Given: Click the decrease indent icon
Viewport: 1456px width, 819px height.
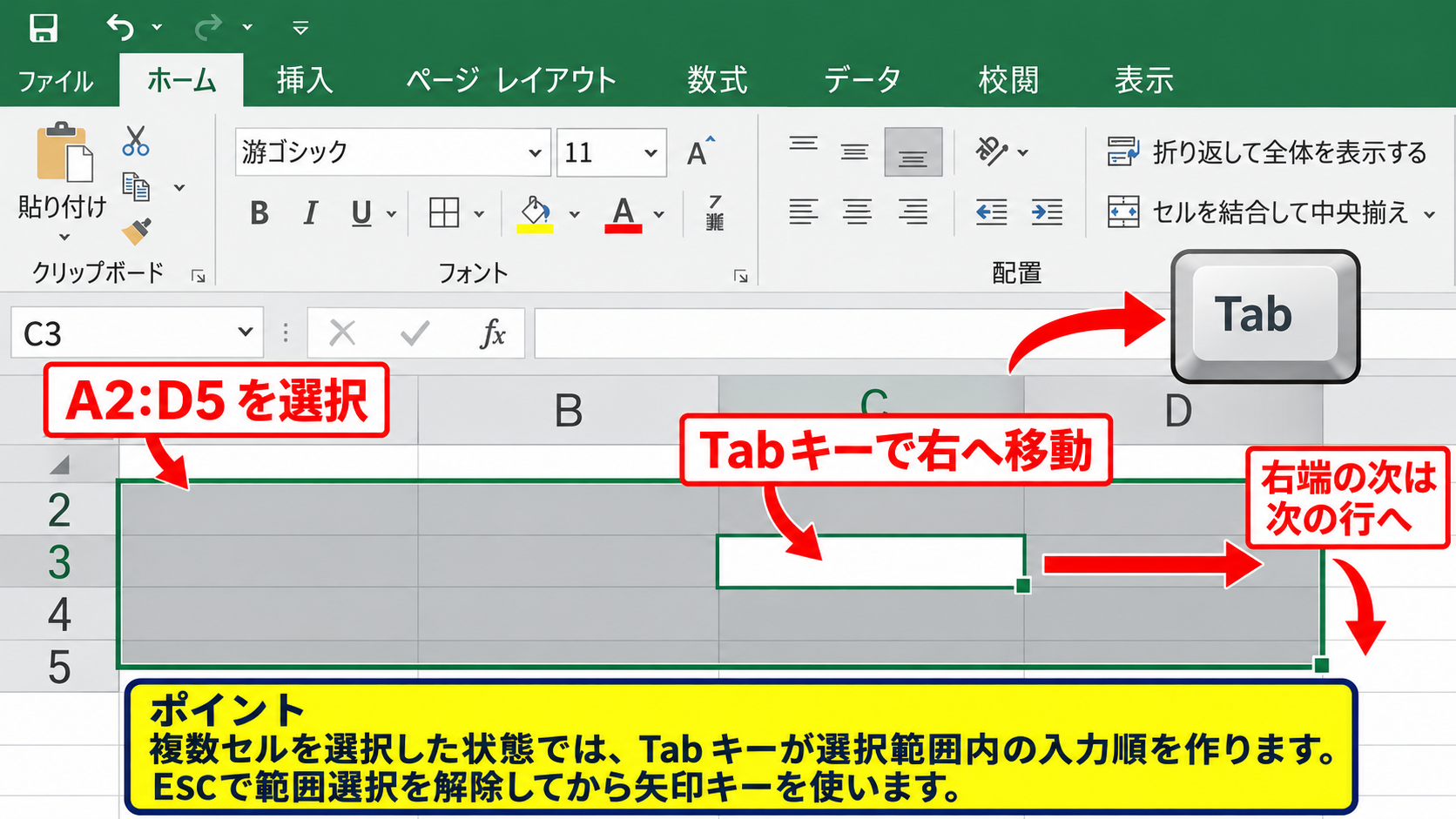Looking at the screenshot, I should 991,212.
